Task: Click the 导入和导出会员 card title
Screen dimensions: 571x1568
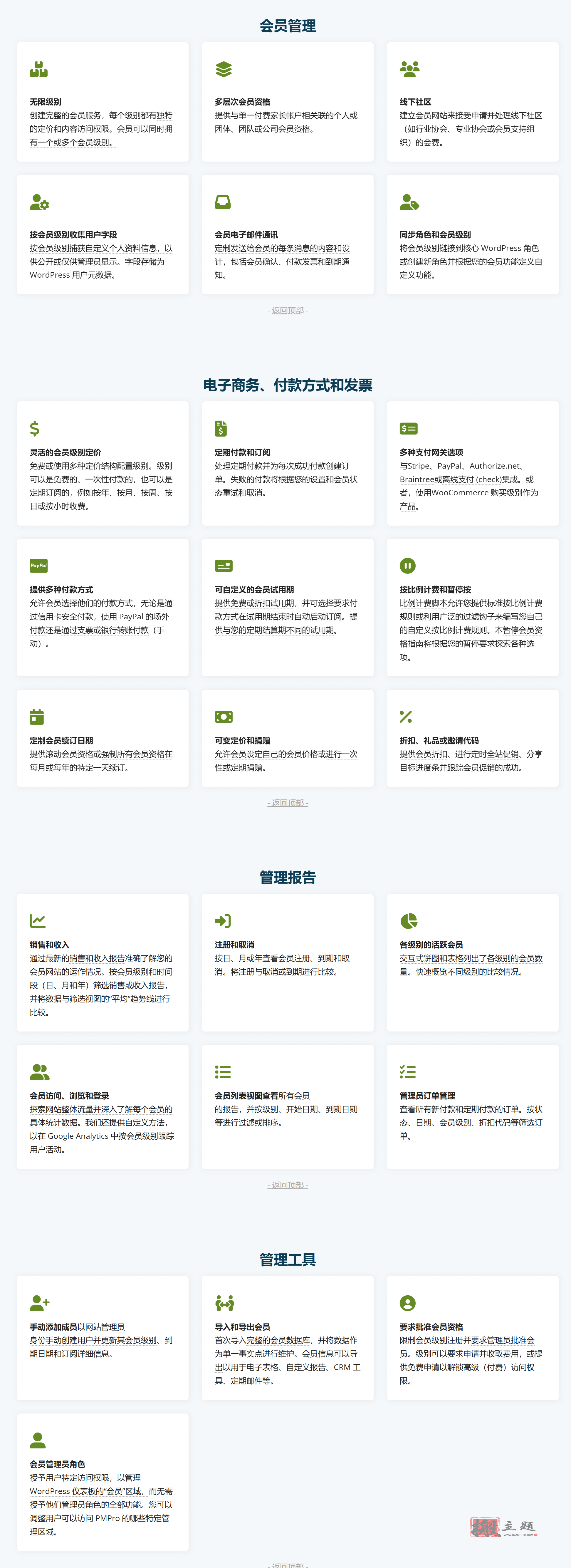Action: (242, 1327)
